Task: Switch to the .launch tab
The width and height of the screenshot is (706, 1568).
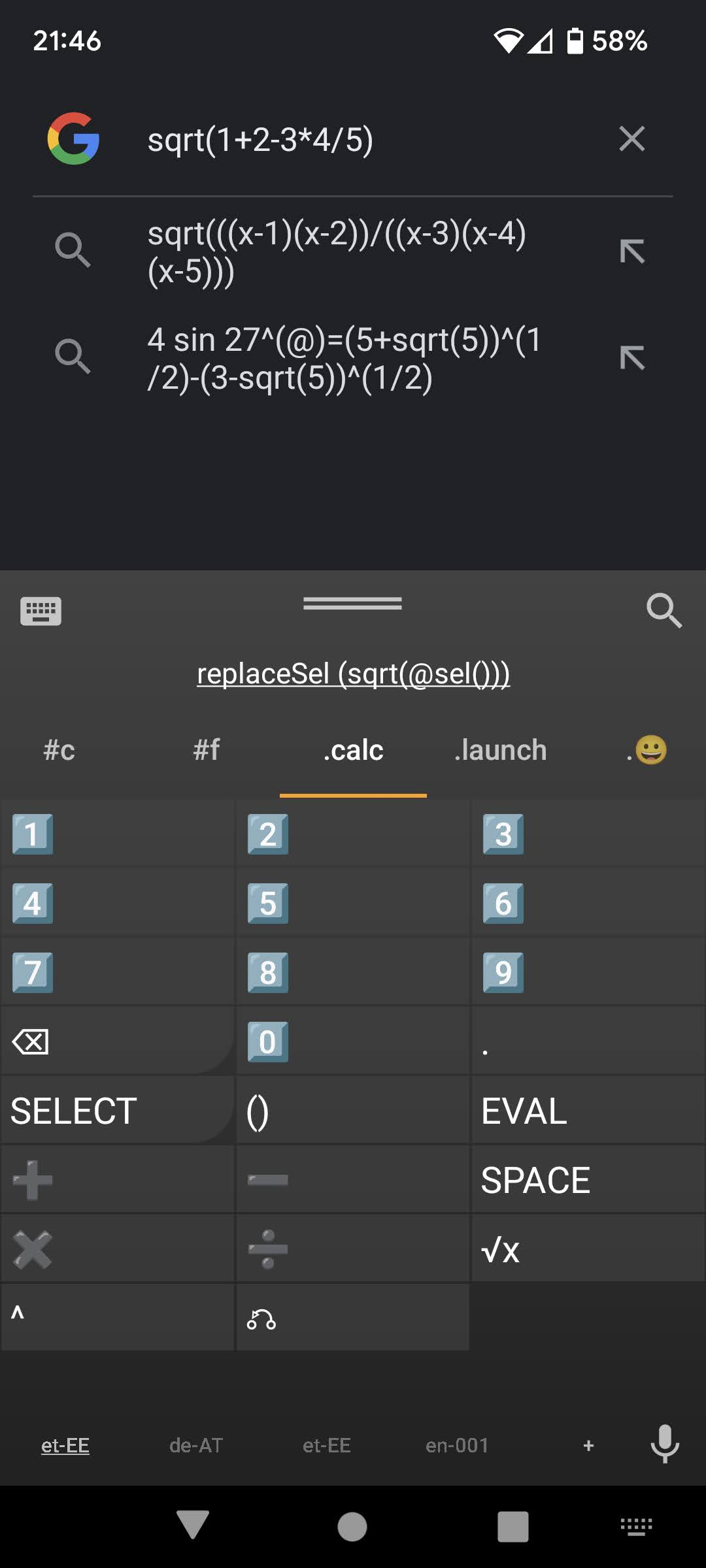Action: coord(500,750)
